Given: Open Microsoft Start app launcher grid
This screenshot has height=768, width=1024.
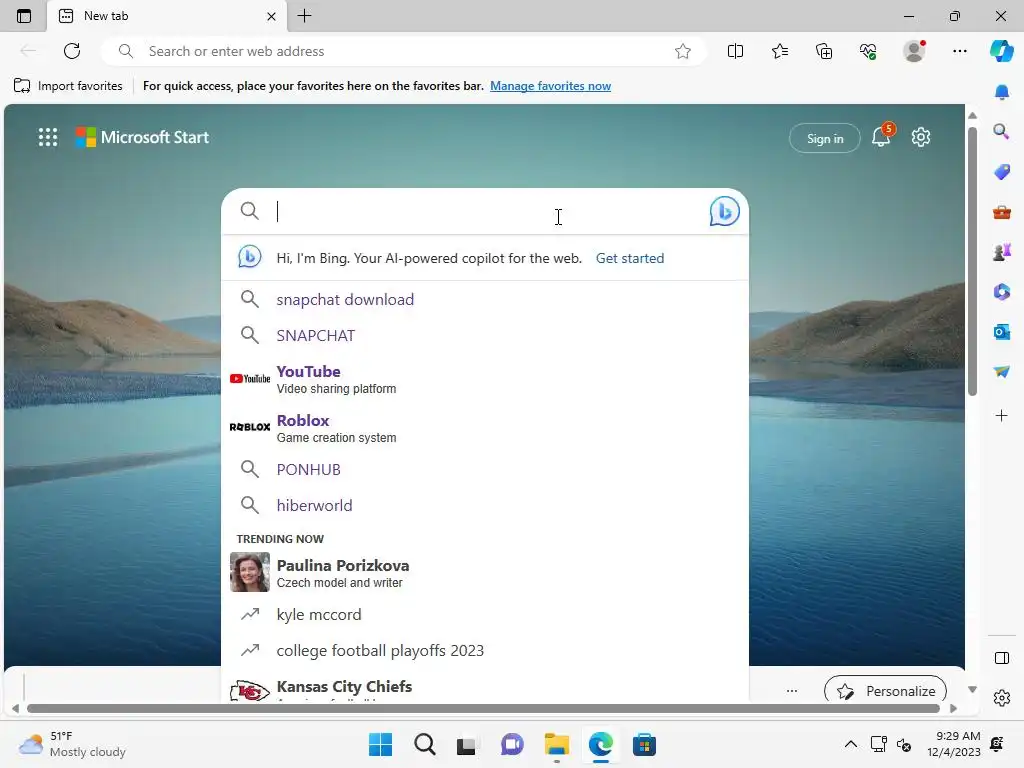Looking at the screenshot, I should coord(48,137).
